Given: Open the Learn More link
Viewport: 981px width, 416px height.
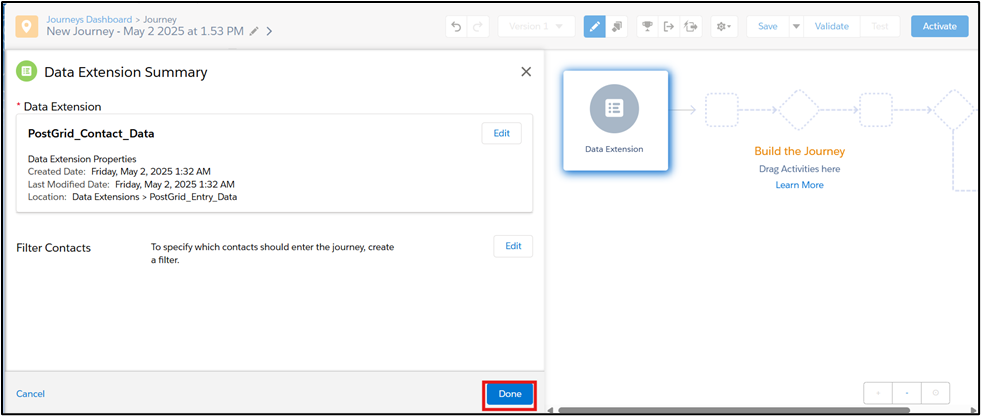Looking at the screenshot, I should pyautogui.click(x=800, y=185).
